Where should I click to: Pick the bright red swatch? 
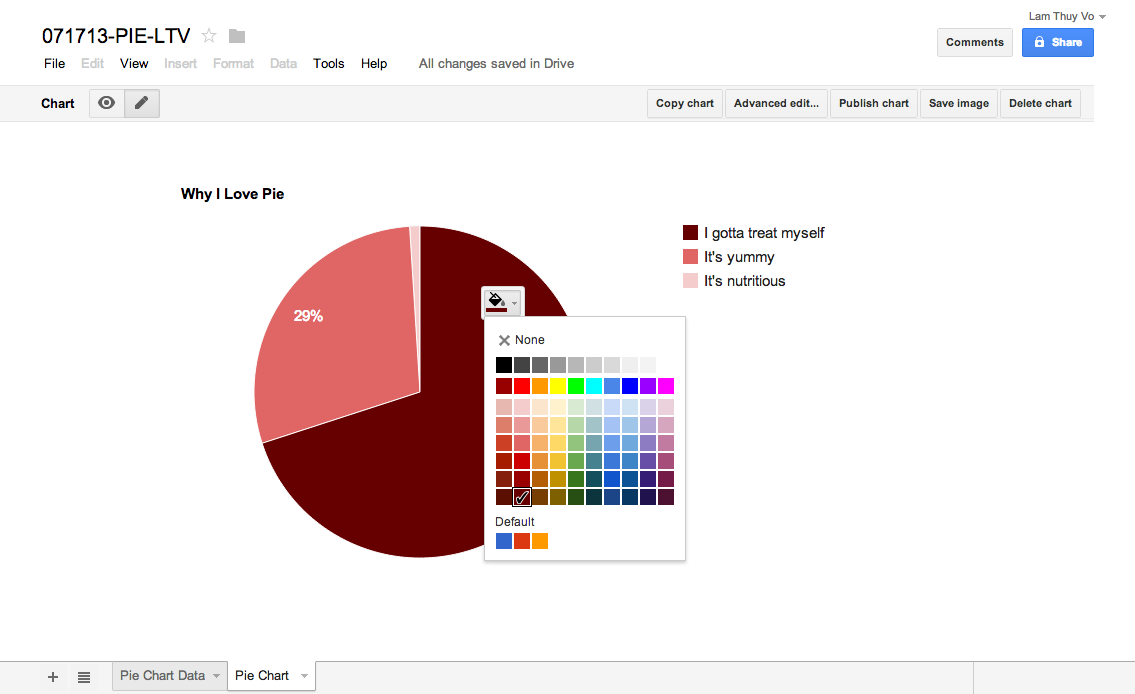tap(522, 386)
